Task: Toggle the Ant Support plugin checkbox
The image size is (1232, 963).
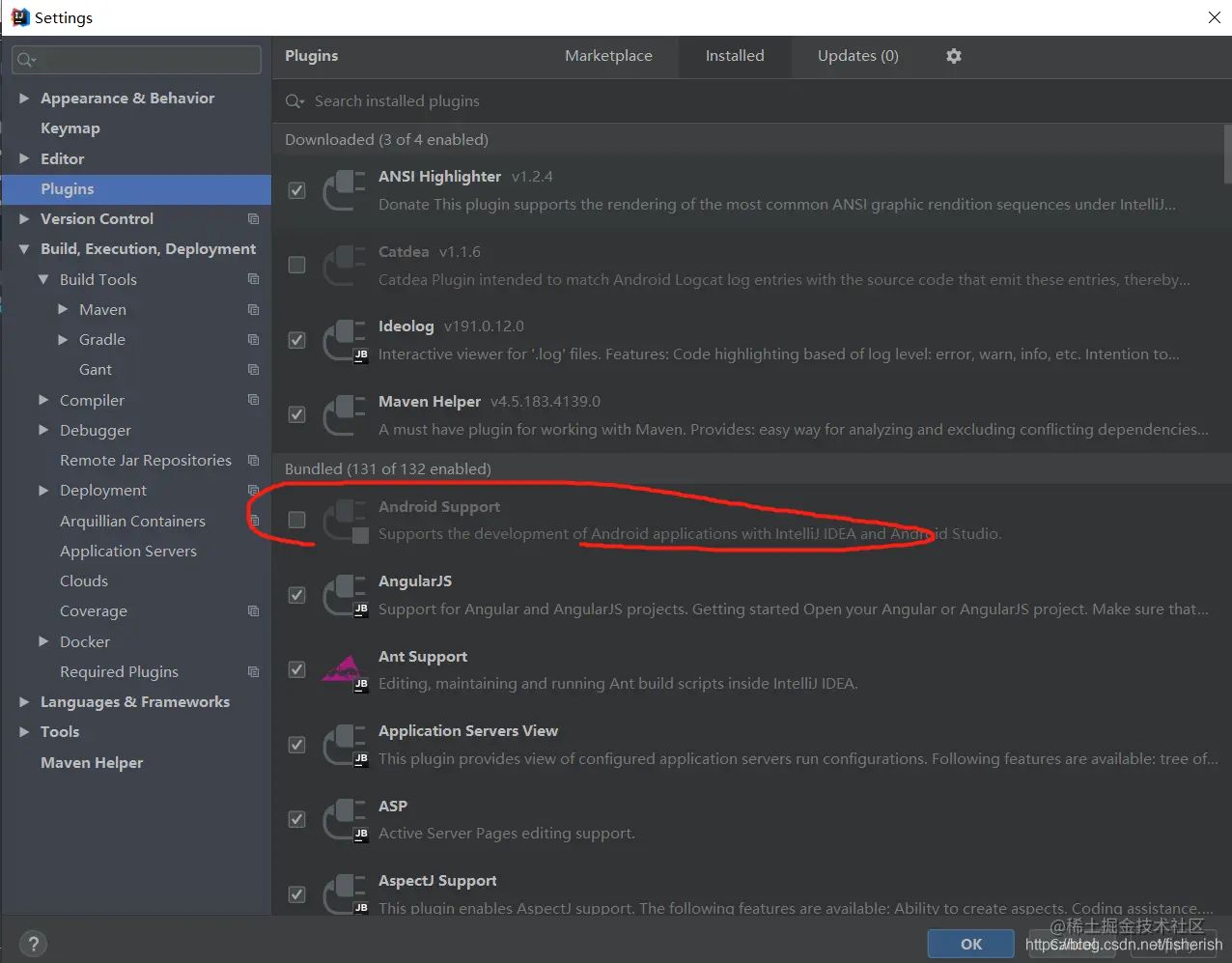Action: coord(297,669)
